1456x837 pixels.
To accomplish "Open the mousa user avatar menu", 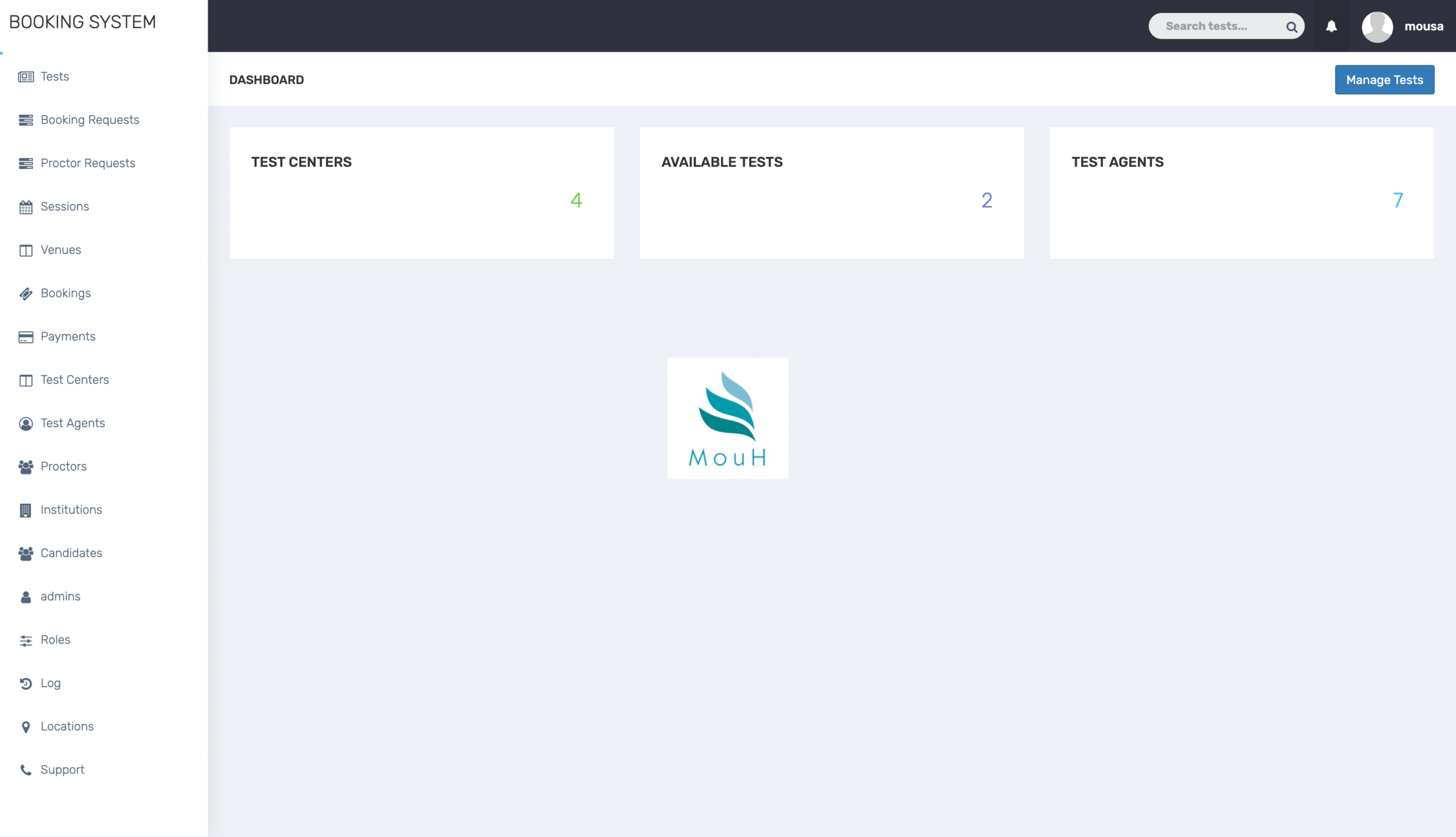I will tap(1377, 27).
